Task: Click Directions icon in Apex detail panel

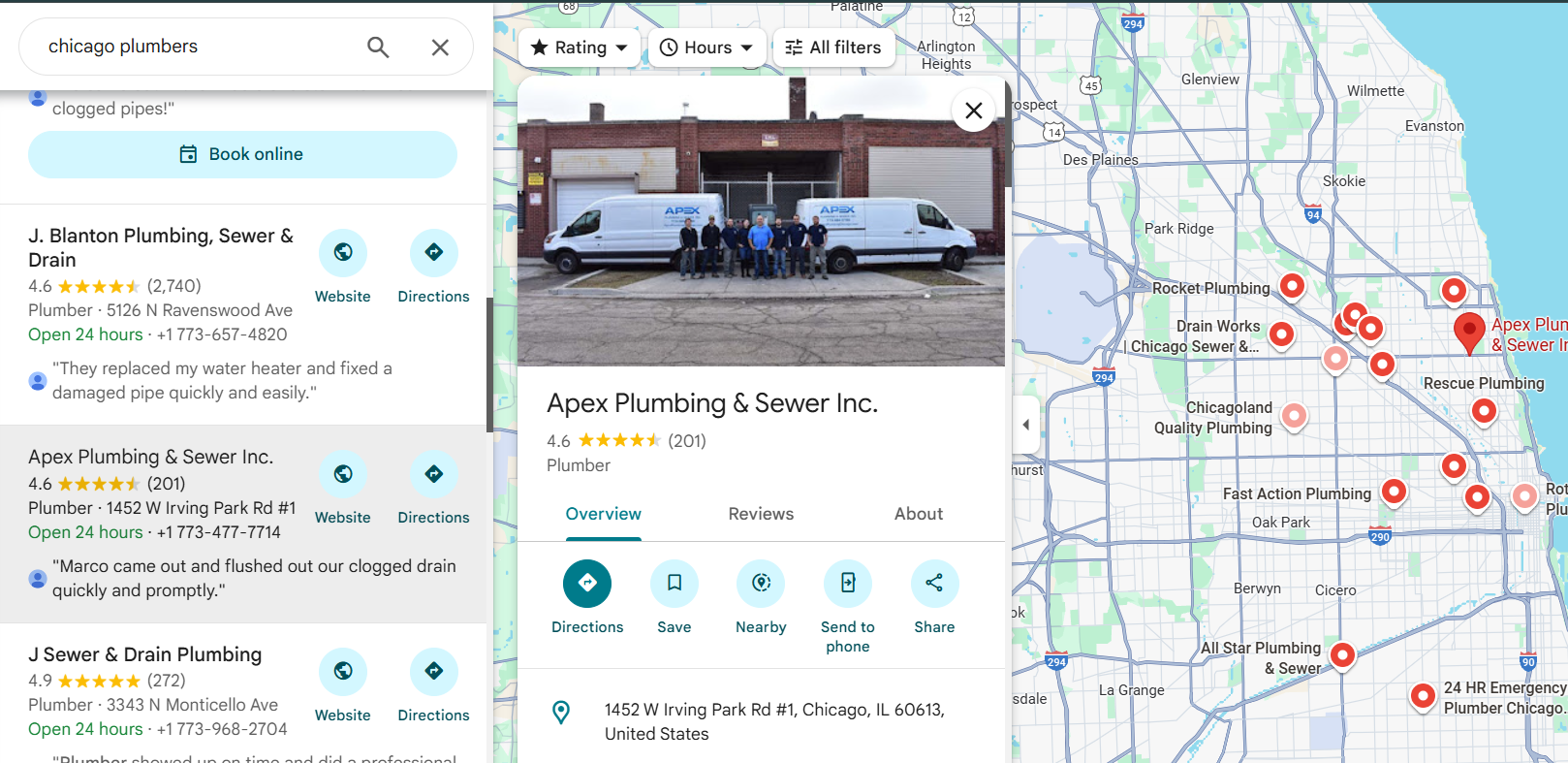Action: [x=587, y=584]
